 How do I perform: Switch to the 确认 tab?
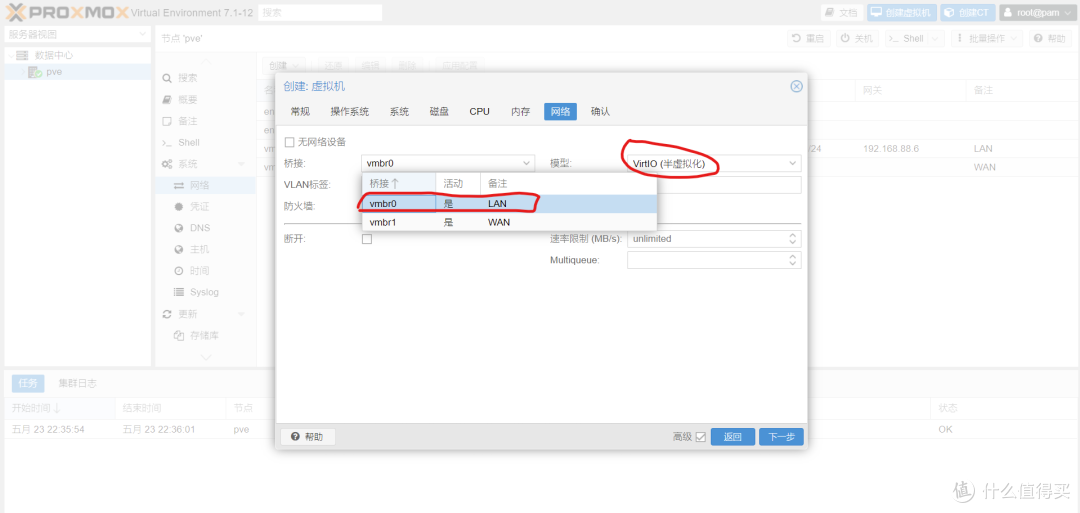[x=601, y=112]
